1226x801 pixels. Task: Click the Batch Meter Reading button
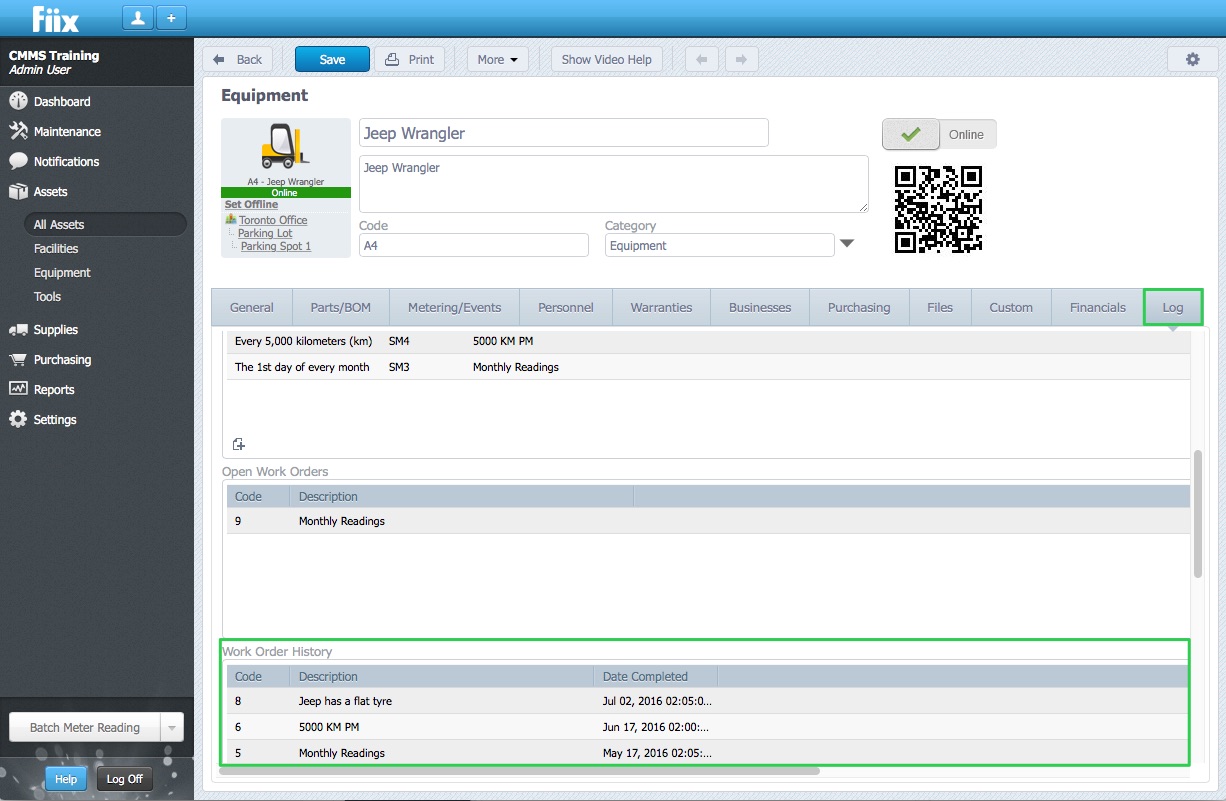pyautogui.click(x=85, y=727)
